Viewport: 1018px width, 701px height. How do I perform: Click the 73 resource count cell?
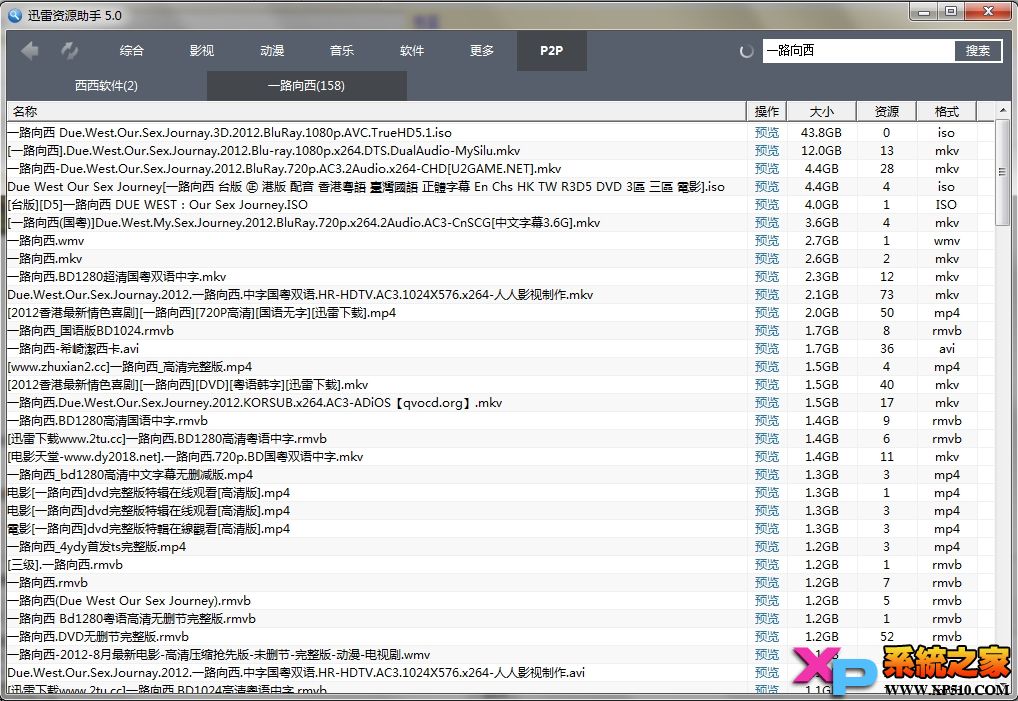point(887,295)
